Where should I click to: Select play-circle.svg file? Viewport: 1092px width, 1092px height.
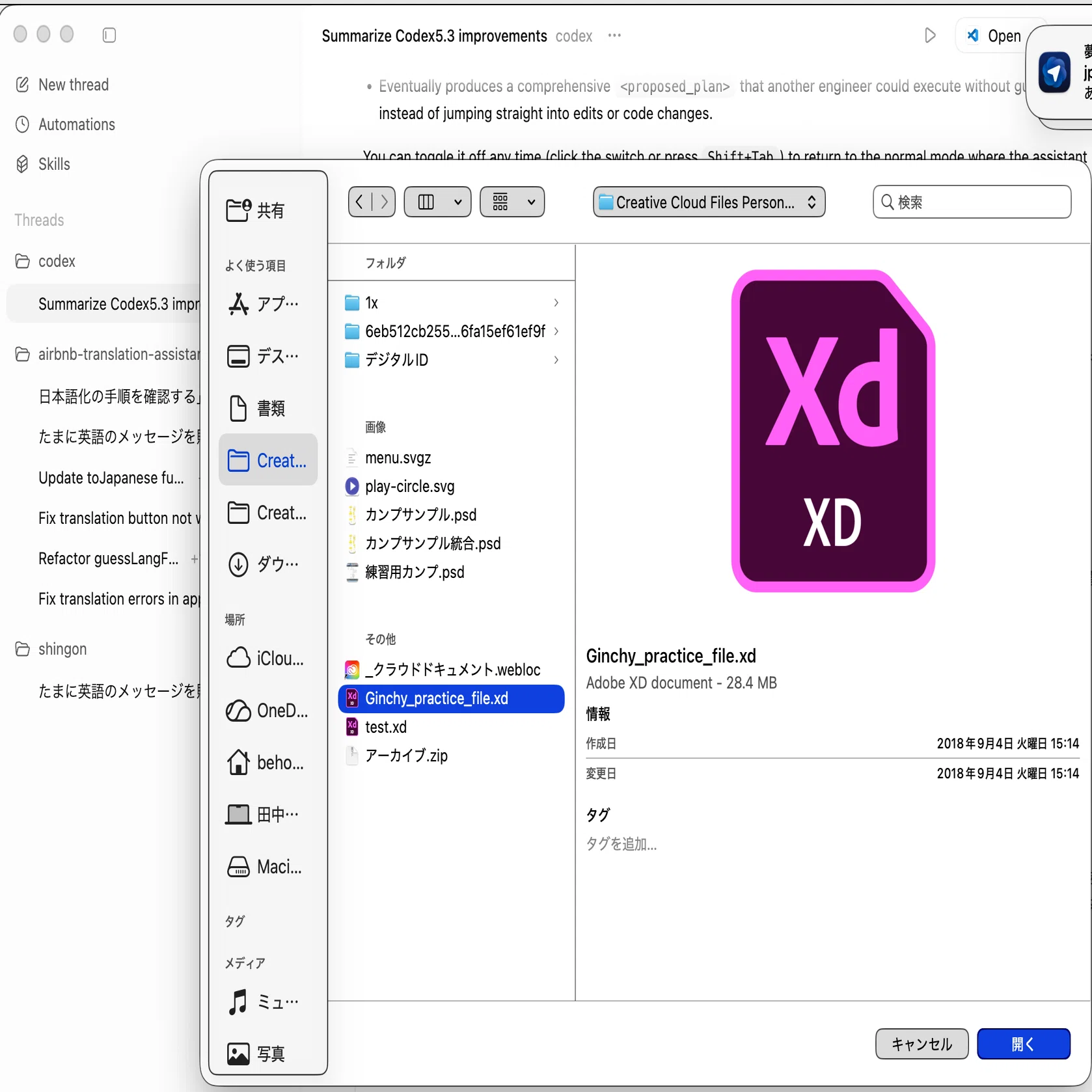(x=452, y=486)
